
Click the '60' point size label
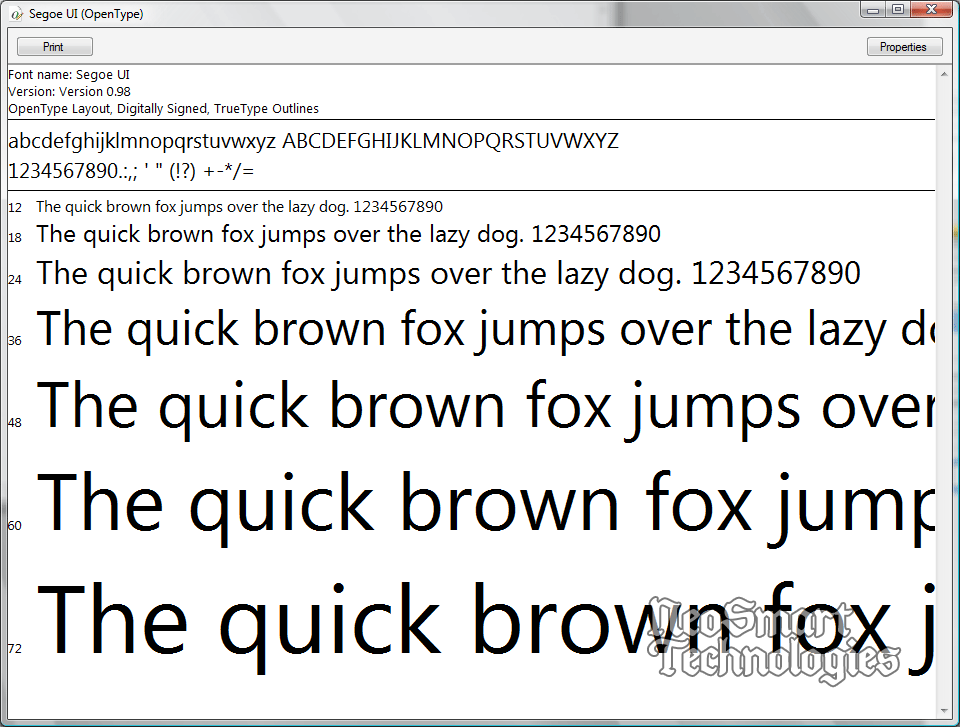pyautogui.click(x=15, y=525)
